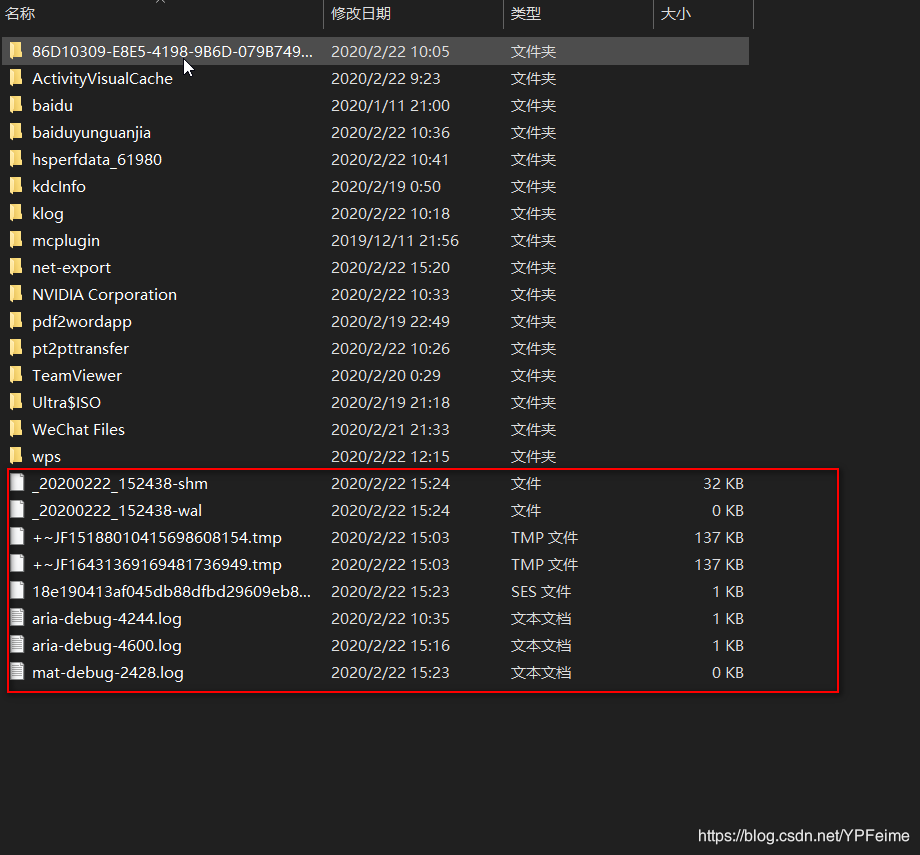Click folder icon beside Ultra$ISO
The height and width of the screenshot is (855, 920).
coord(16,401)
